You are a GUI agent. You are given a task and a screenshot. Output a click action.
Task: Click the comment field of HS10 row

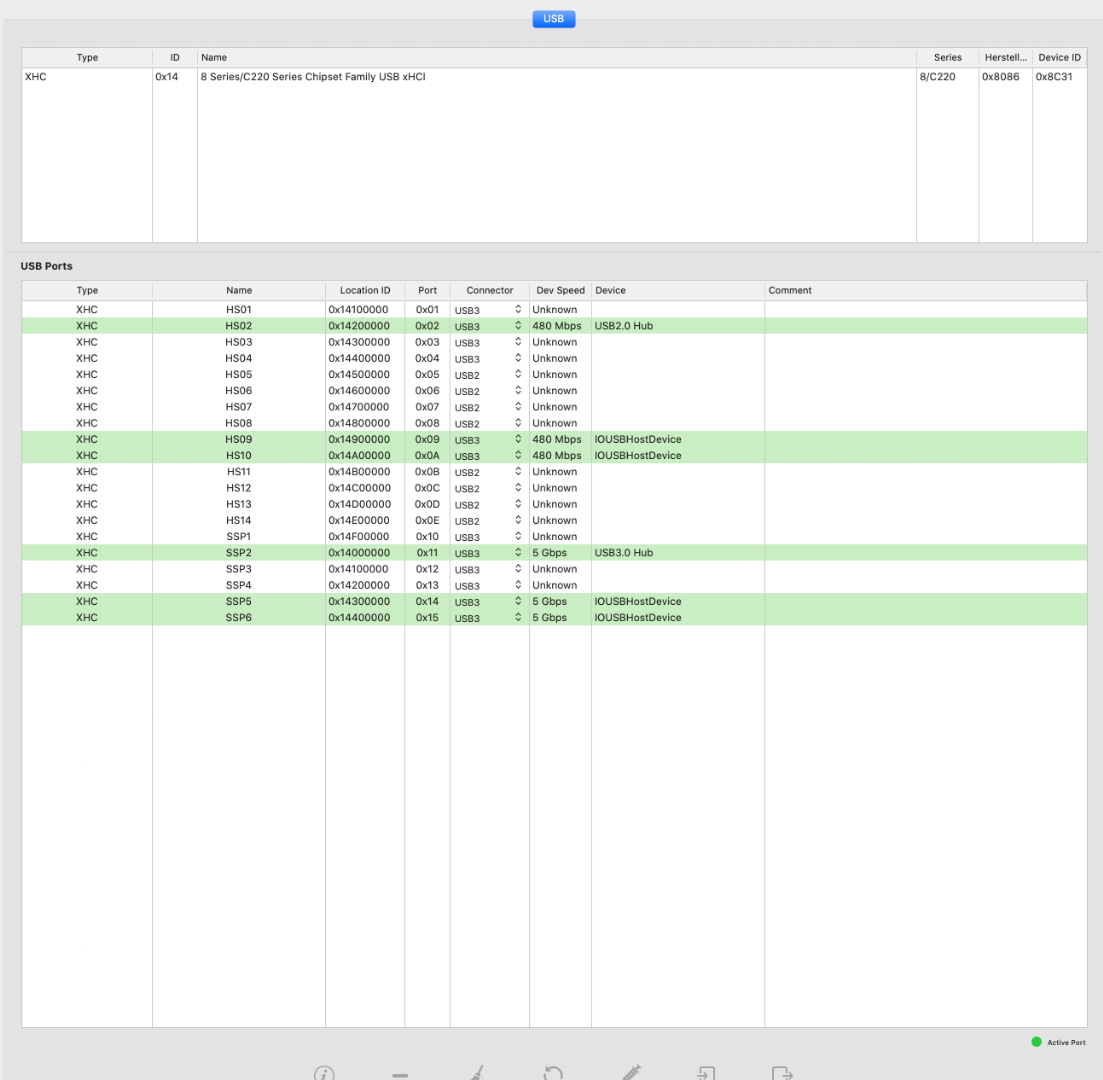click(x=925, y=455)
